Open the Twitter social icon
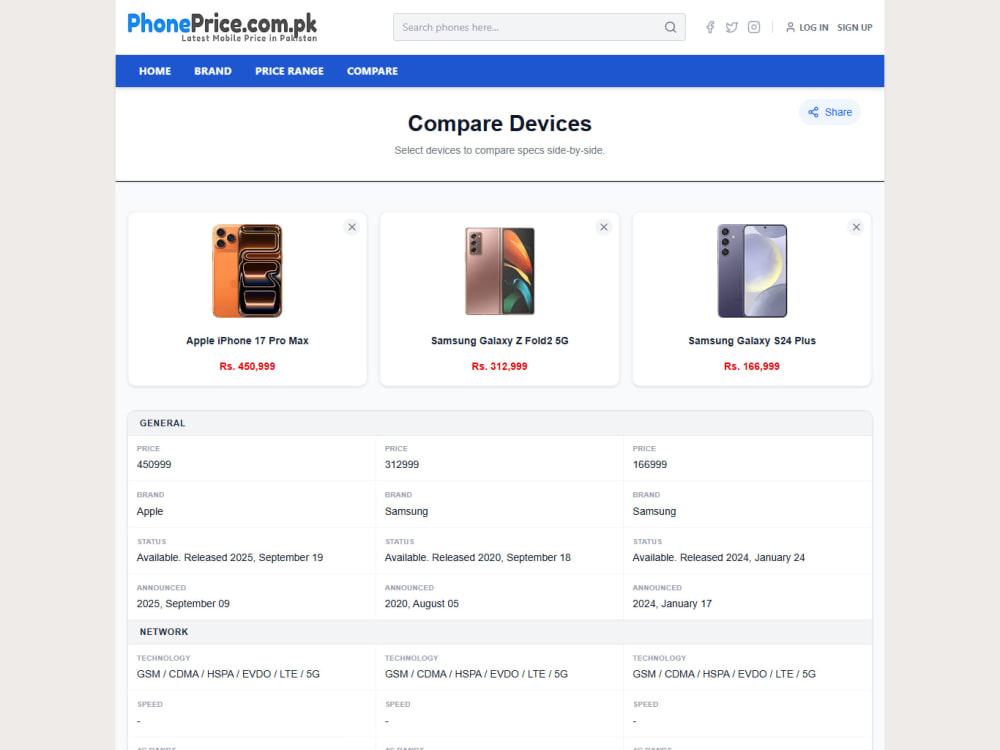The image size is (1000, 750). (732, 27)
